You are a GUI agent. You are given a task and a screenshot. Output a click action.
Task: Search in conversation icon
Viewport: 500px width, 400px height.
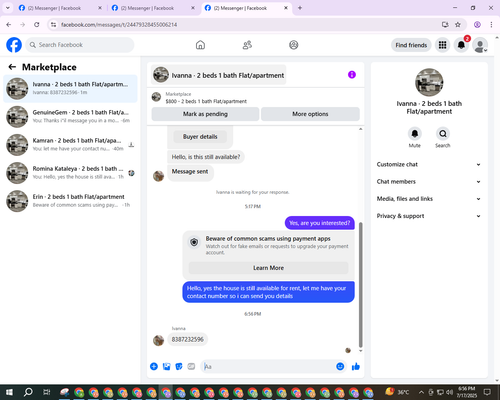coord(443,134)
